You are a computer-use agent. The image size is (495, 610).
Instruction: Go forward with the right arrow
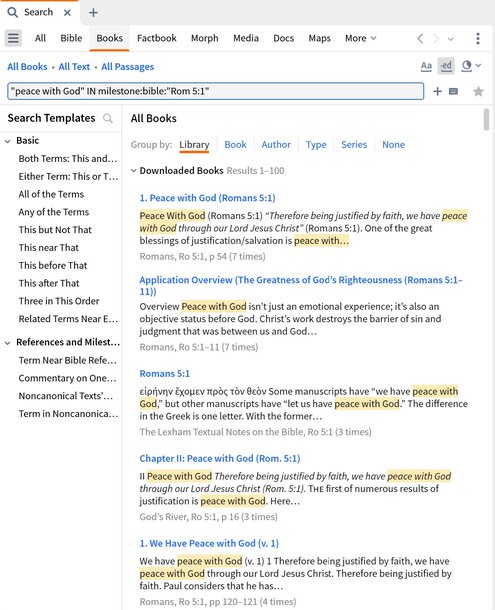tap(436, 39)
